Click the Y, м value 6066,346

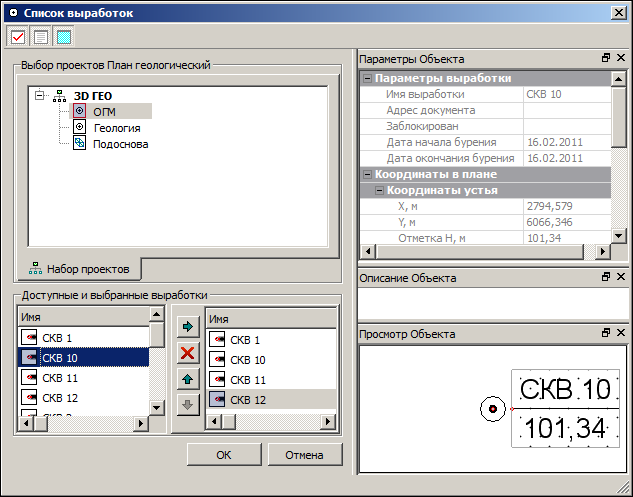(567, 222)
